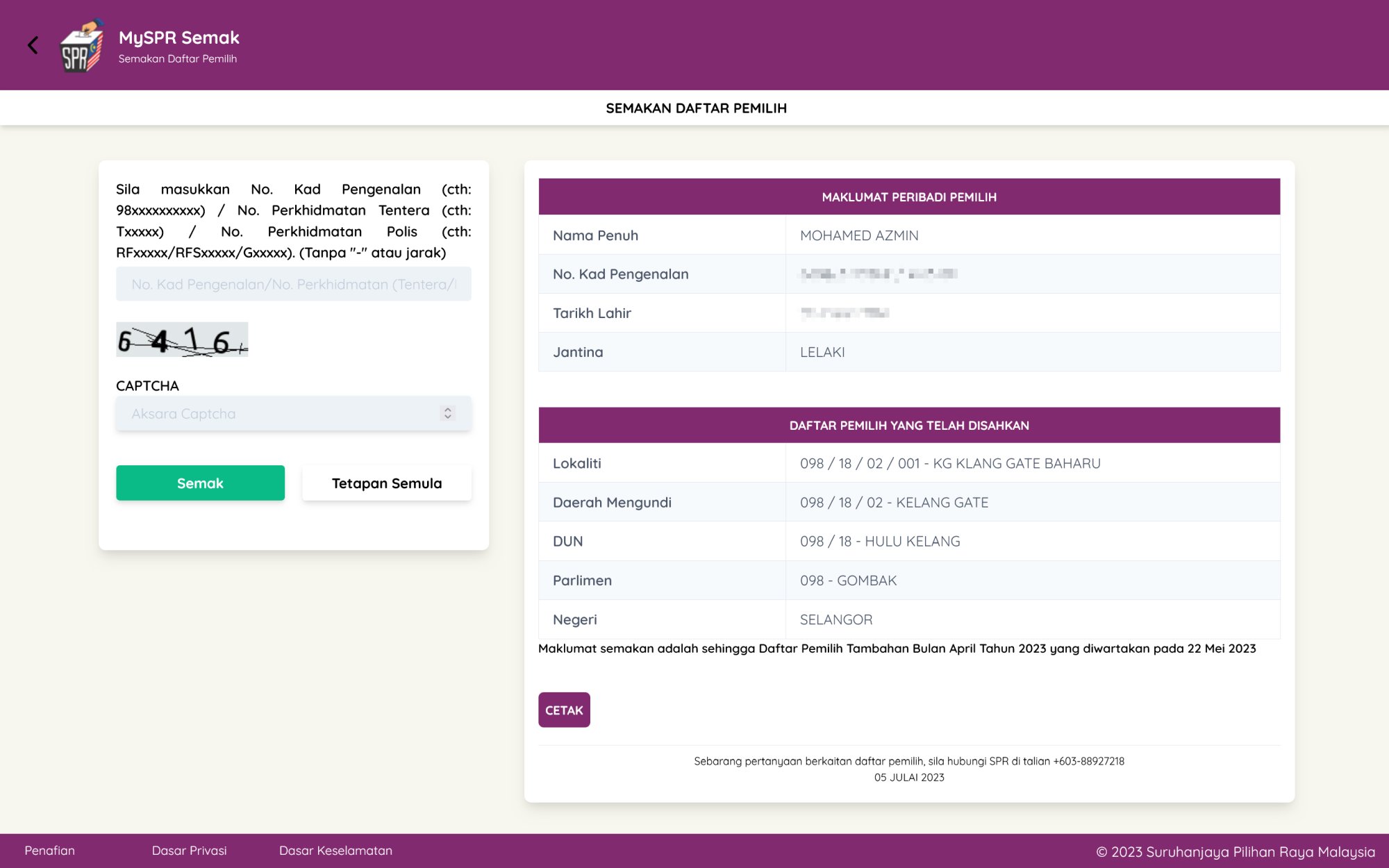Image resolution: width=1389 pixels, height=868 pixels.
Task: Click the Maklumat Peribadi Pemilih header
Action: [x=908, y=197]
